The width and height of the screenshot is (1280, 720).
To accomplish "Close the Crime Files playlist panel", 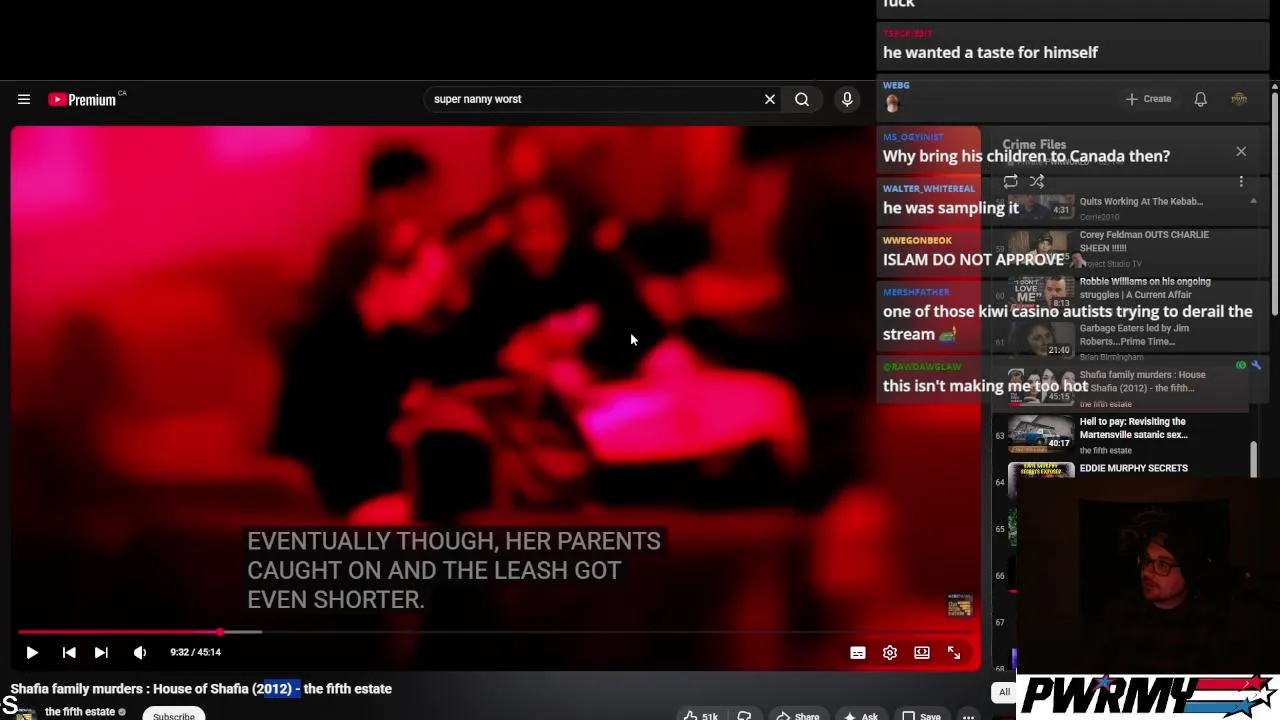I will click(1241, 151).
